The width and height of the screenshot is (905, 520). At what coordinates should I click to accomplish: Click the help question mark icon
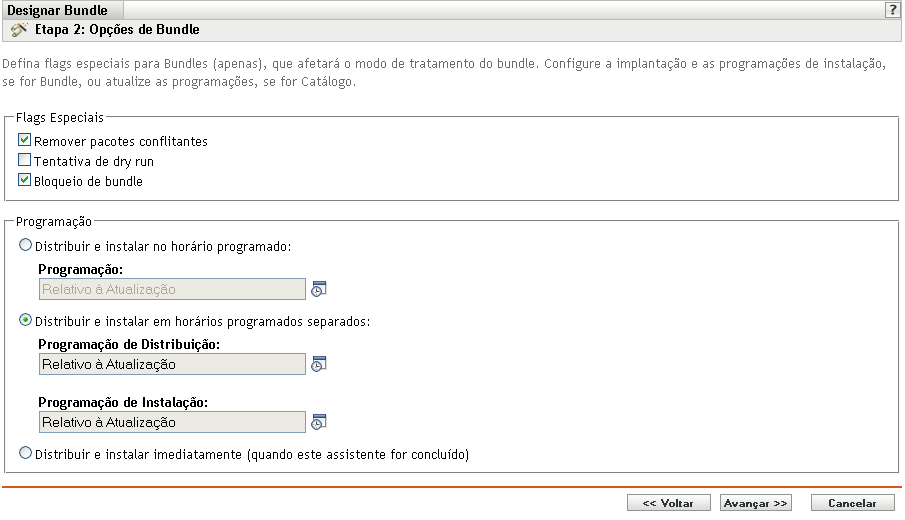click(891, 8)
